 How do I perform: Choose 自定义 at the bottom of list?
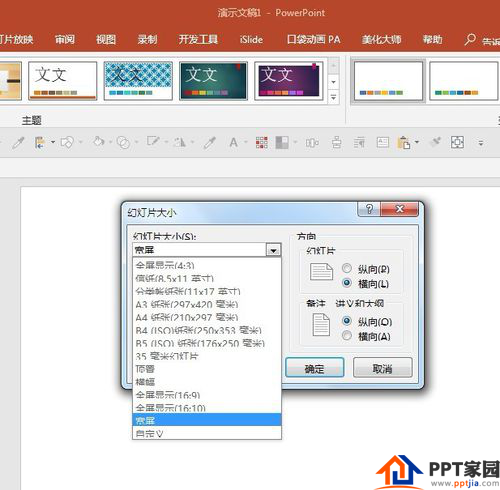[x=207, y=433]
